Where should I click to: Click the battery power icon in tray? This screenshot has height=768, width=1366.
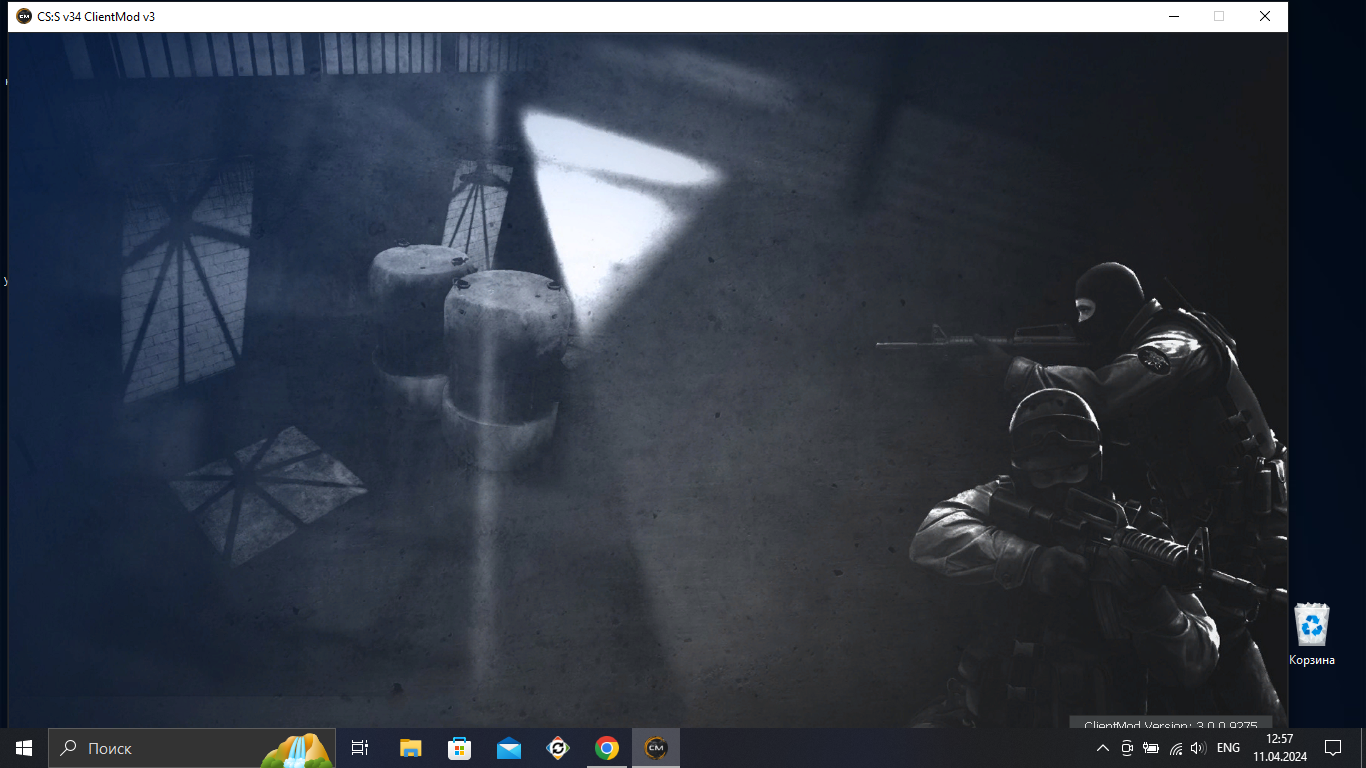pyautogui.click(x=1151, y=748)
